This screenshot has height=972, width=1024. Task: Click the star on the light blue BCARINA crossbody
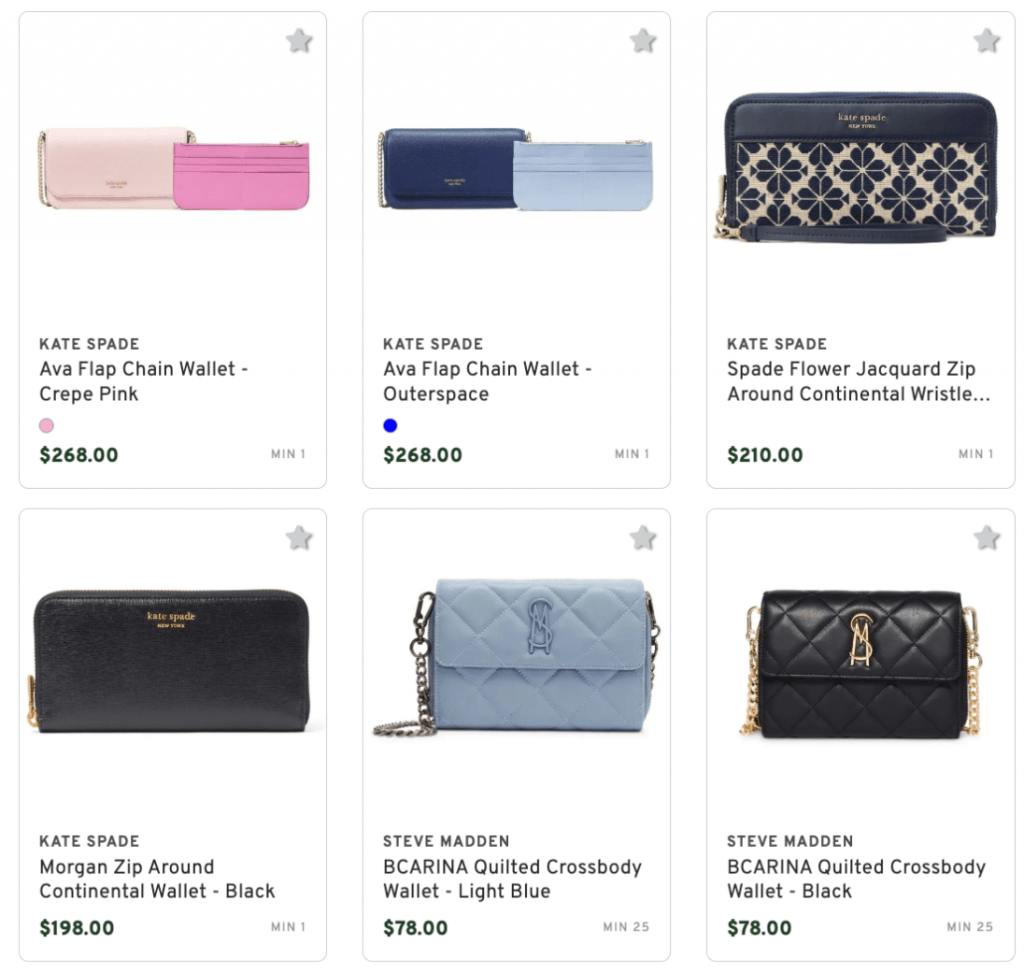point(642,537)
